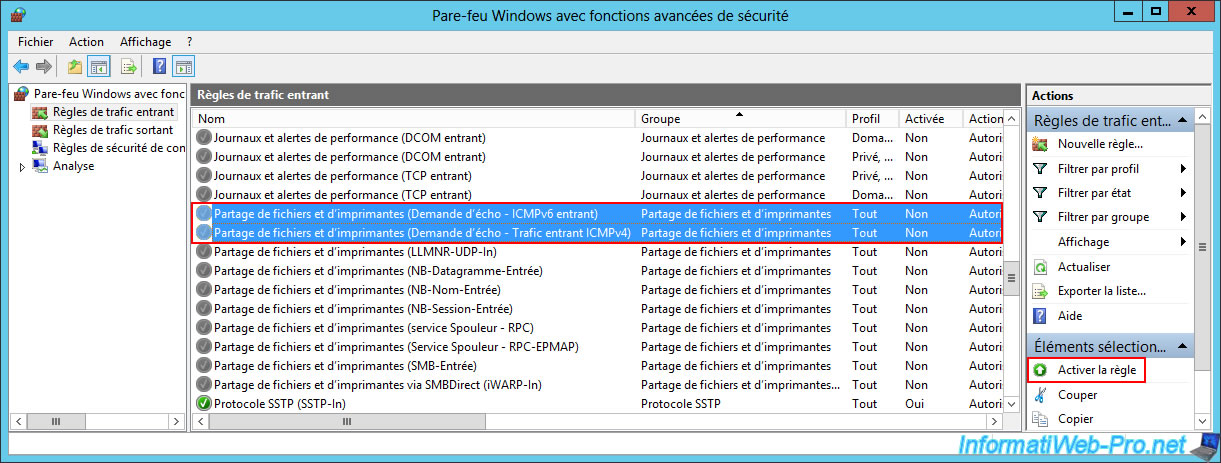Sort rules by the Groupe column header
This screenshot has width=1221, height=463.
[740, 119]
